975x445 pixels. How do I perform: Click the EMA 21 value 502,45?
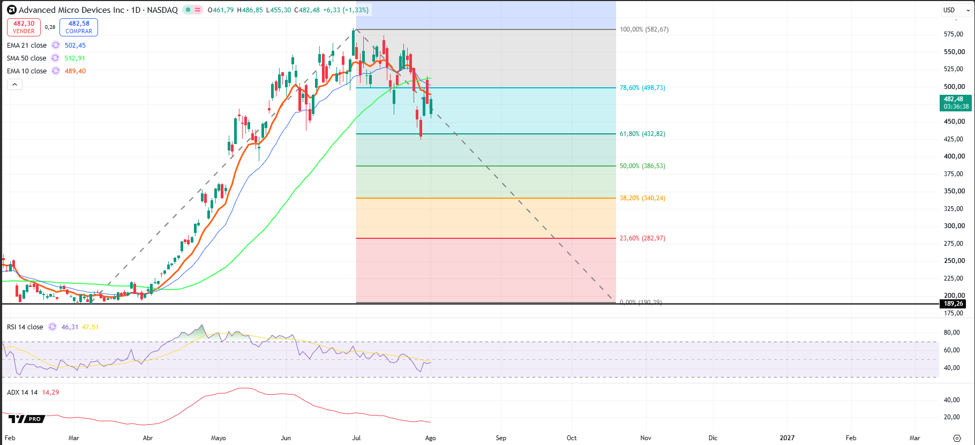75,45
